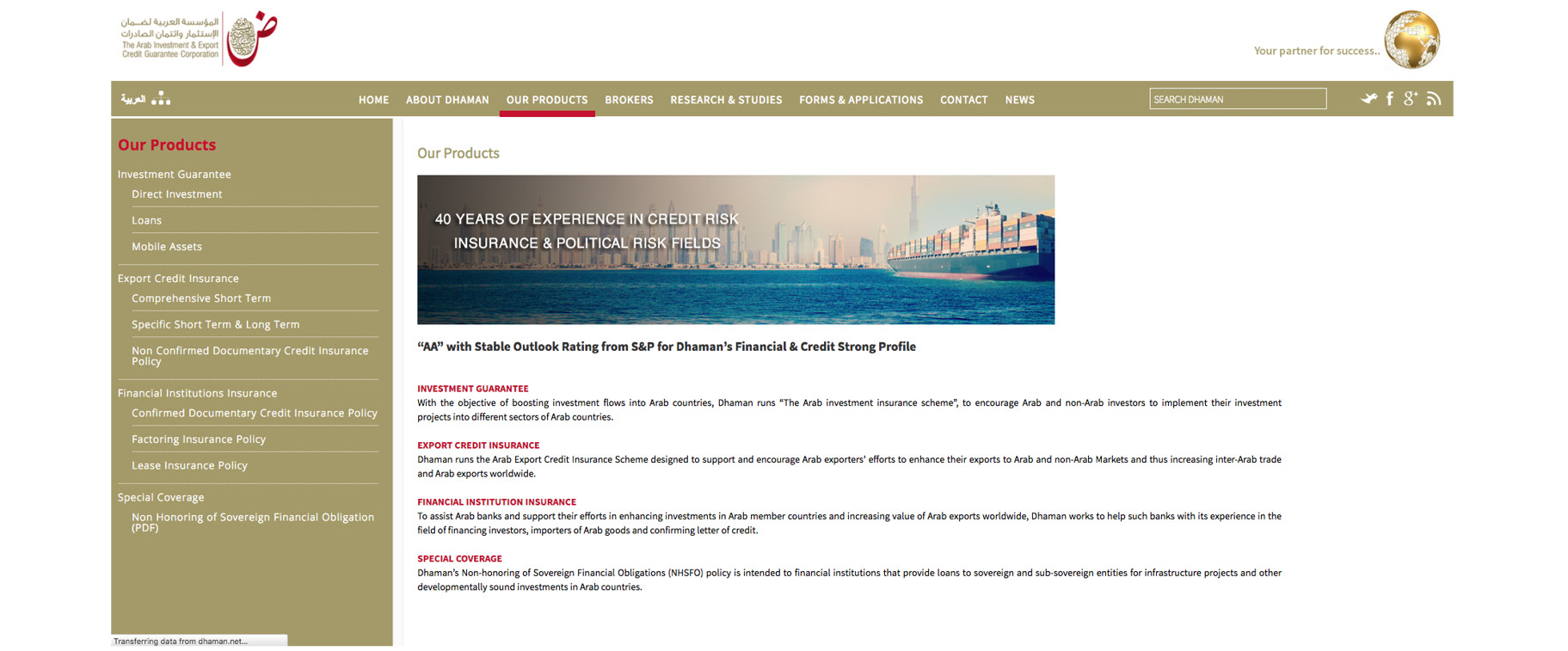Open the Contact menu item
The image size is (1568, 651).
point(963,100)
